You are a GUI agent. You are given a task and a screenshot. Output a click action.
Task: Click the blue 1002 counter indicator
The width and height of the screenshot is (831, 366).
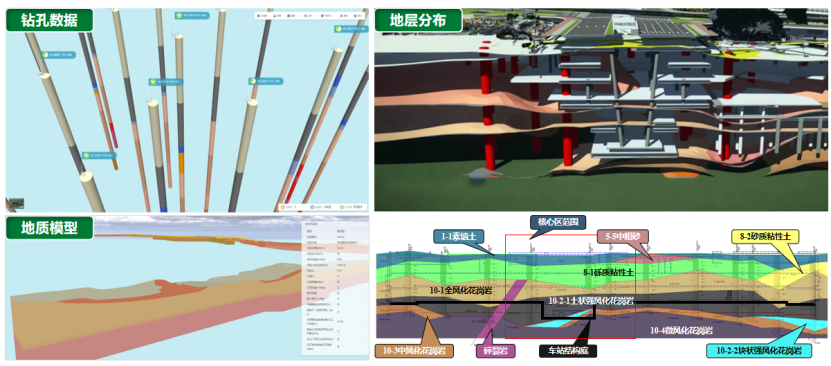pyautogui.click(x=321, y=207)
